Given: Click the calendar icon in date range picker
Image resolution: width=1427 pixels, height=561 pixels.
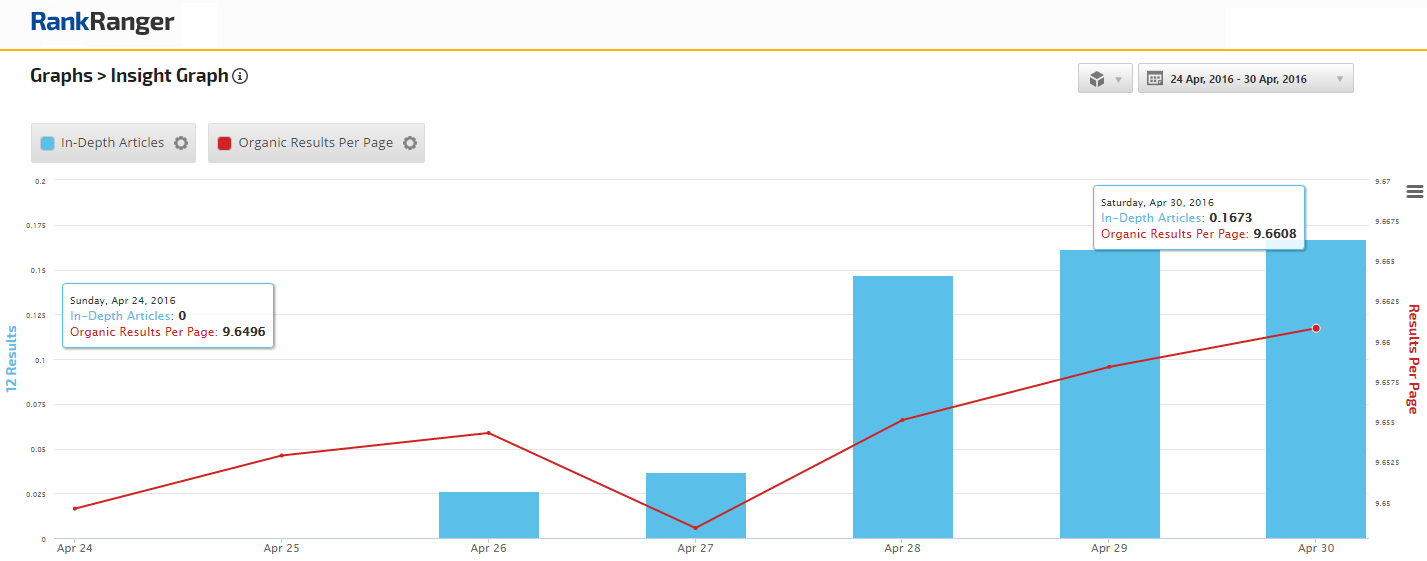Looking at the screenshot, I should tap(1155, 79).
